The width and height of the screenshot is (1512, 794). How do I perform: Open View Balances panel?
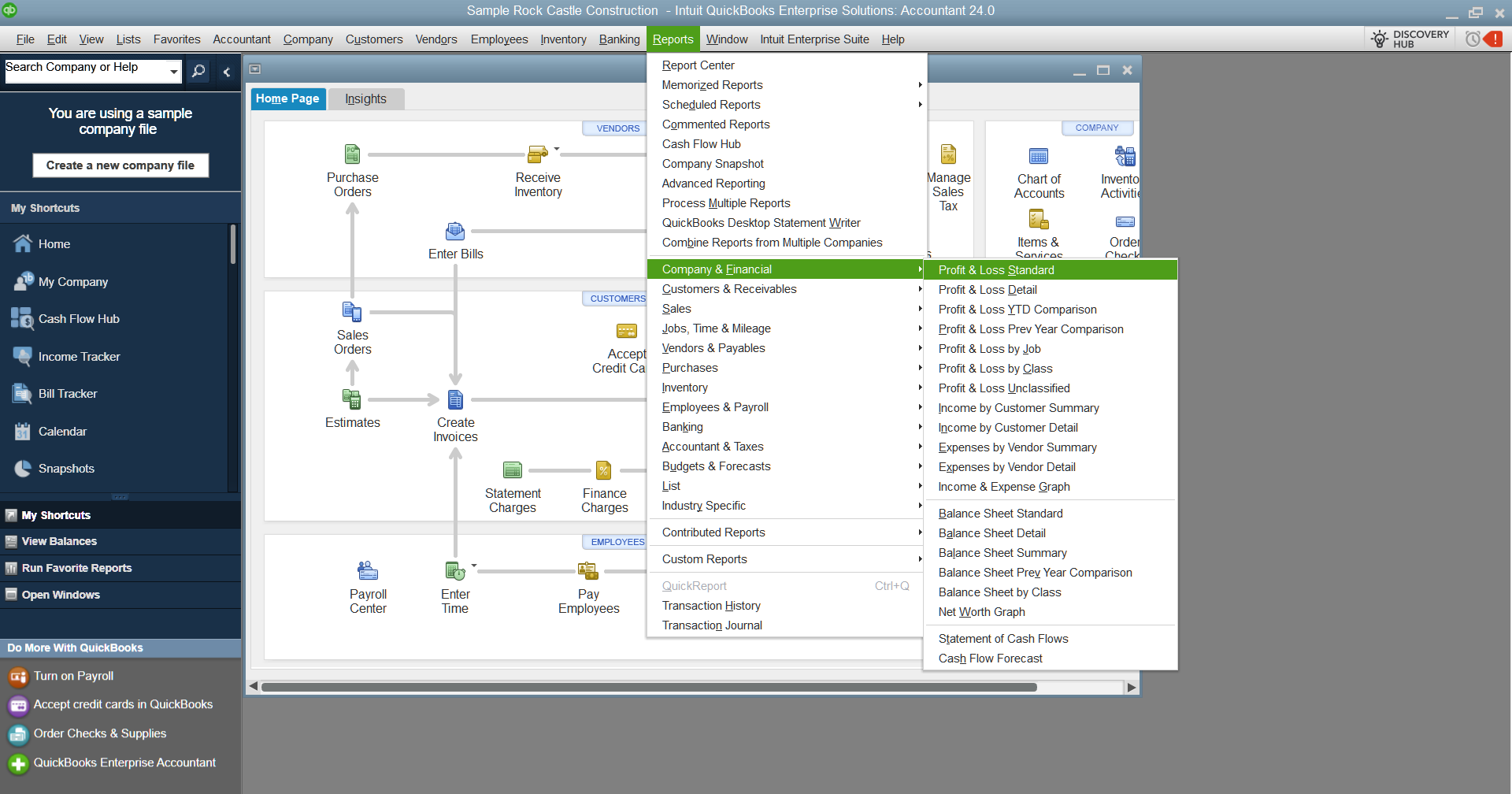click(120, 541)
